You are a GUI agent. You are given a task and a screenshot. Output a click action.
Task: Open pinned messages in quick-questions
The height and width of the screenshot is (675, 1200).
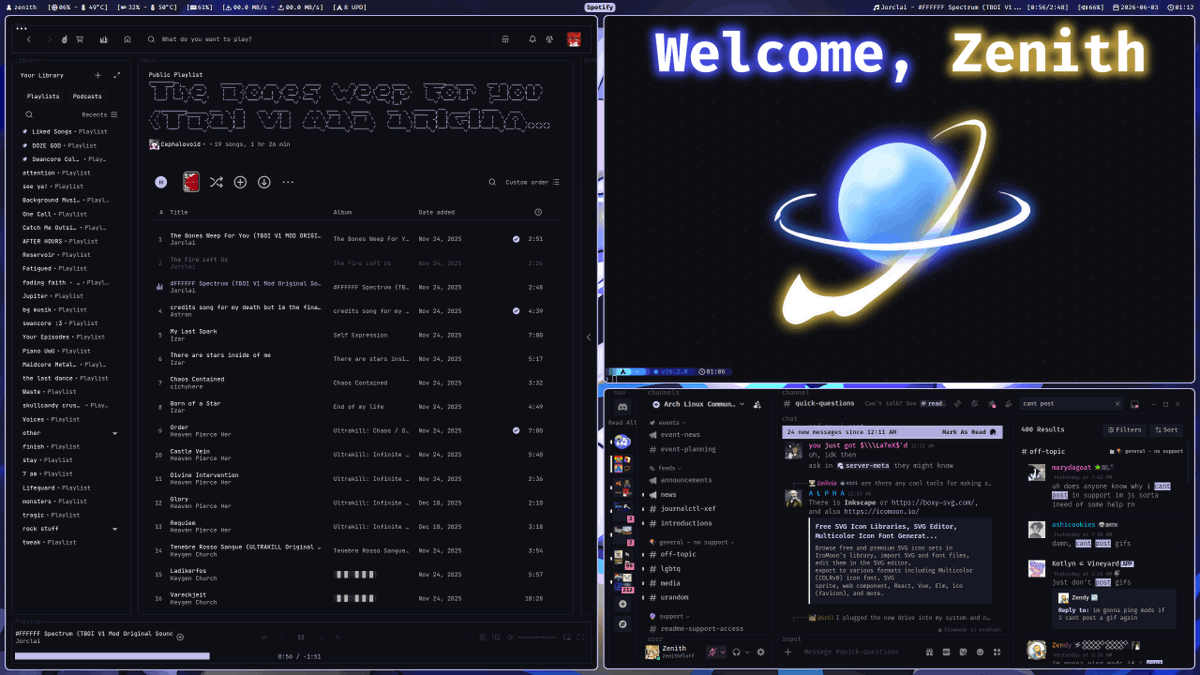(x=992, y=404)
